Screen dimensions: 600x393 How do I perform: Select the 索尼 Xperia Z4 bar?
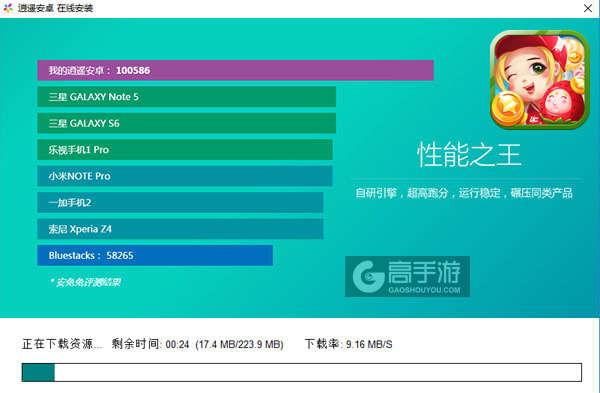pyautogui.click(x=180, y=229)
